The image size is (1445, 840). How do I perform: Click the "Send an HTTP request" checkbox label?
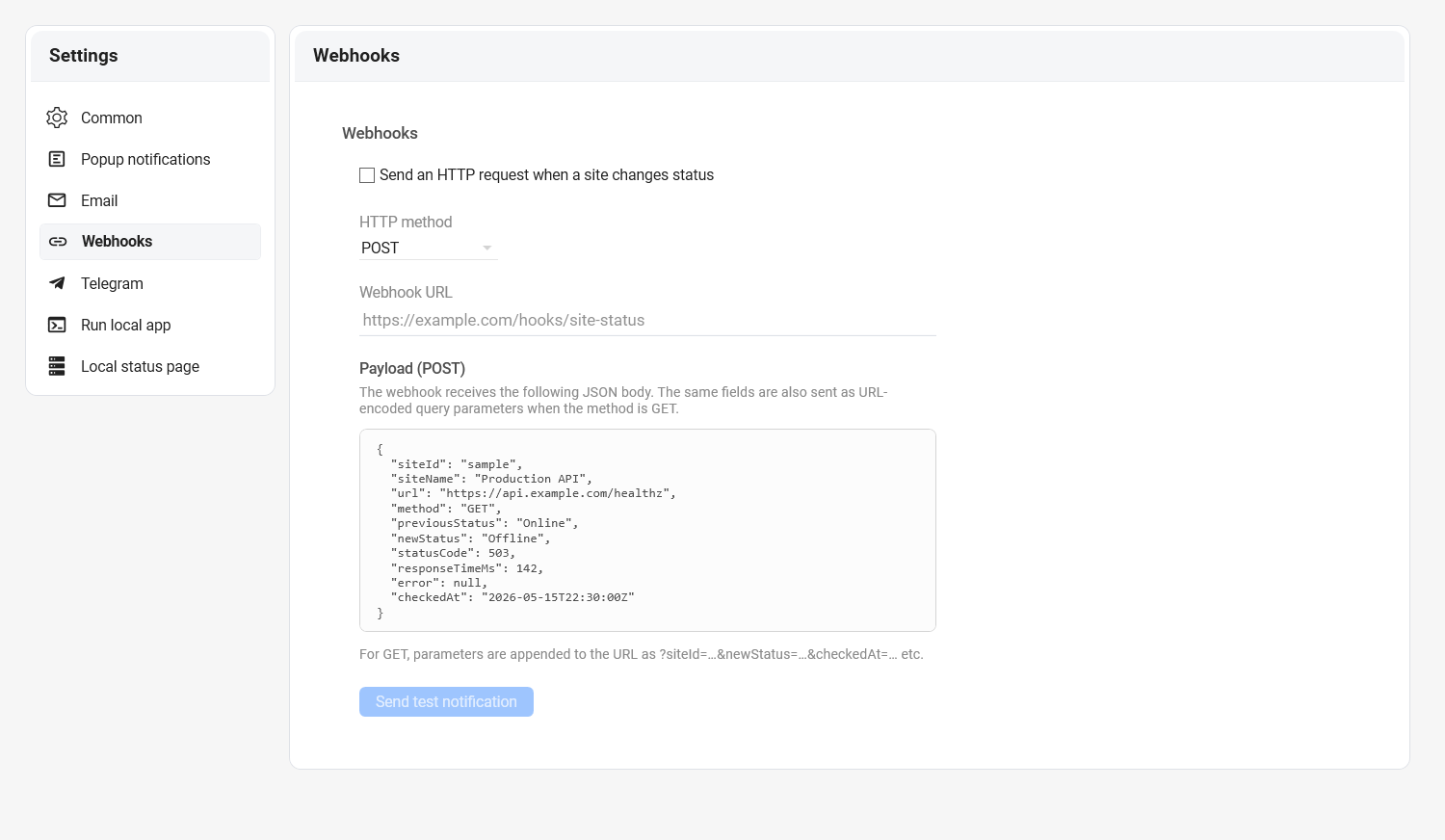pyautogui.click(x=546, y=174)
